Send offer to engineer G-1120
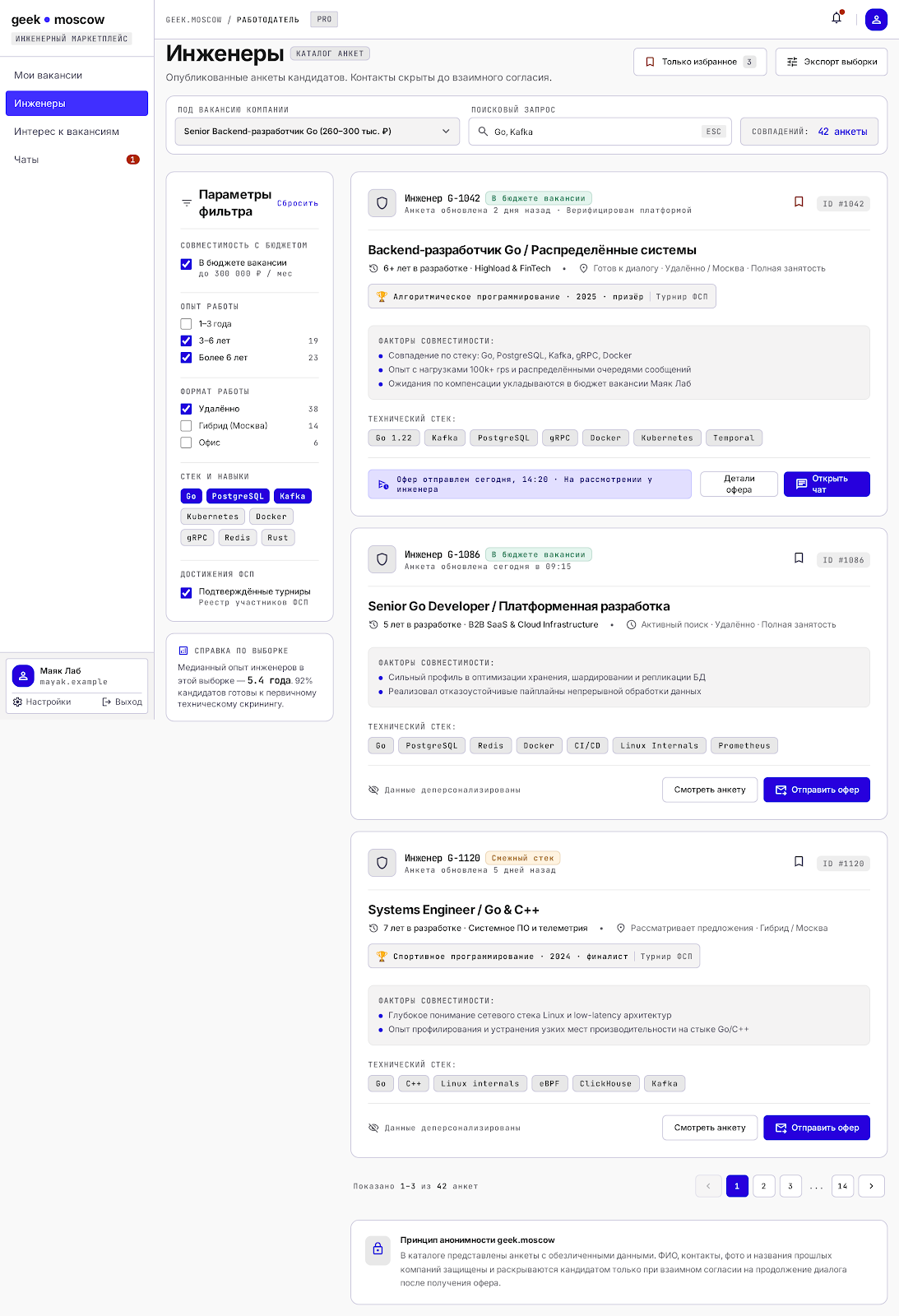 [817, 1128]
